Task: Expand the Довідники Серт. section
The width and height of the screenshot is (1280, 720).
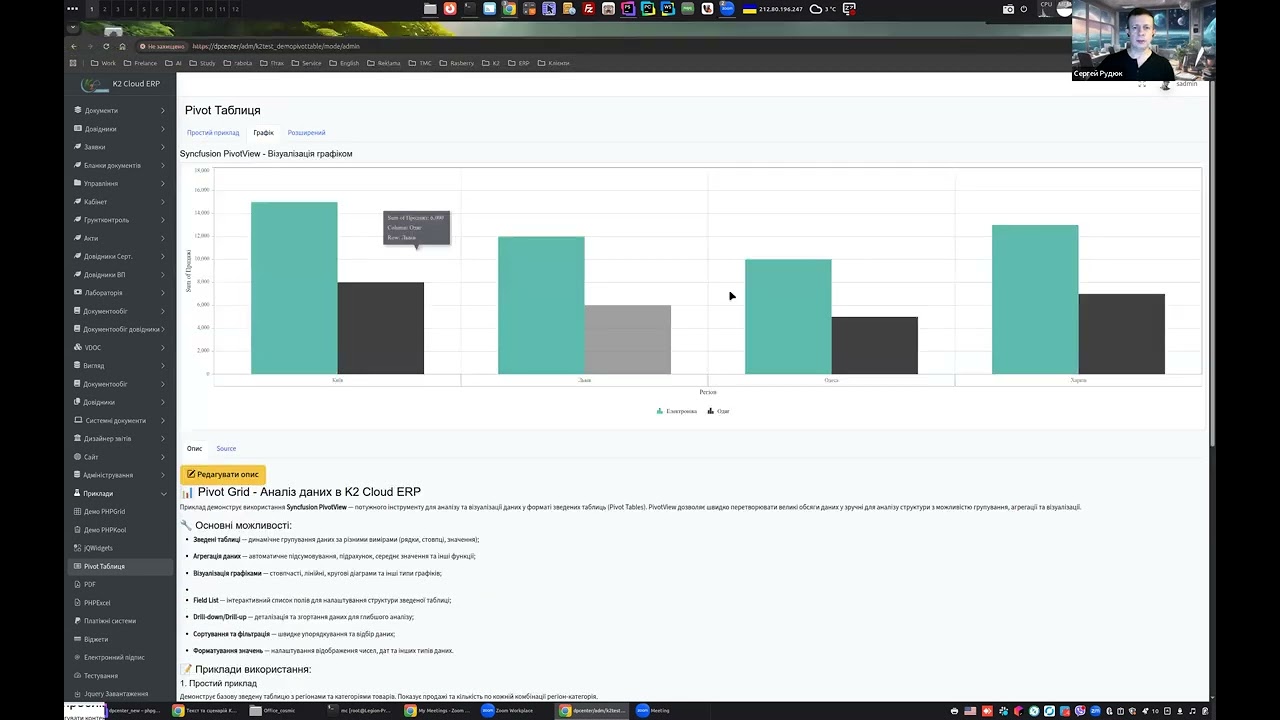Action: click(x=120, y=256)
